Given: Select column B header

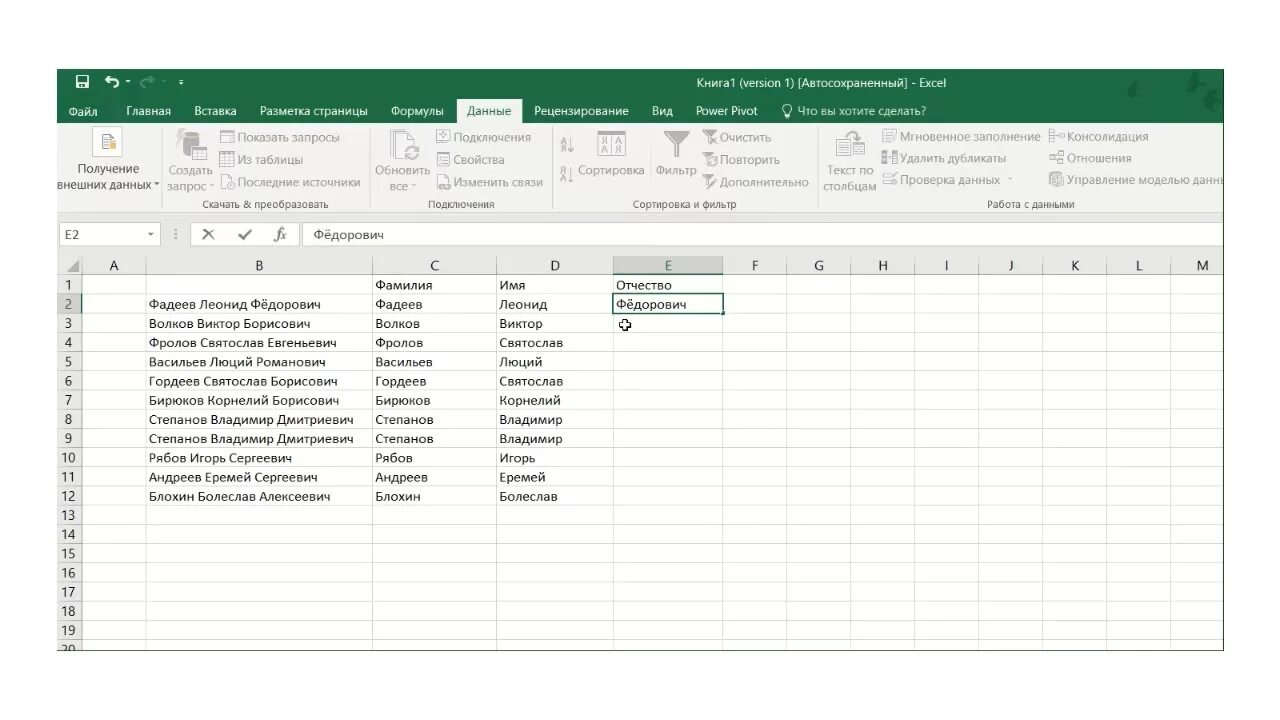Looking at the screenshot, I should pyautogui.click(x=259, y=266).
